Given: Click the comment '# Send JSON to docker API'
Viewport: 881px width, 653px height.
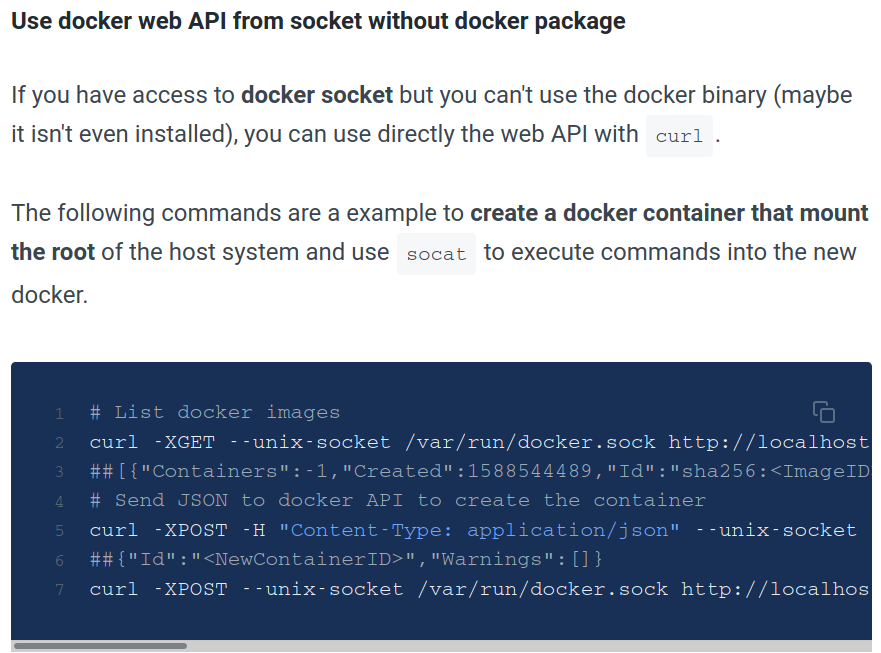Looking at the screenshot, I should [397, 500].
